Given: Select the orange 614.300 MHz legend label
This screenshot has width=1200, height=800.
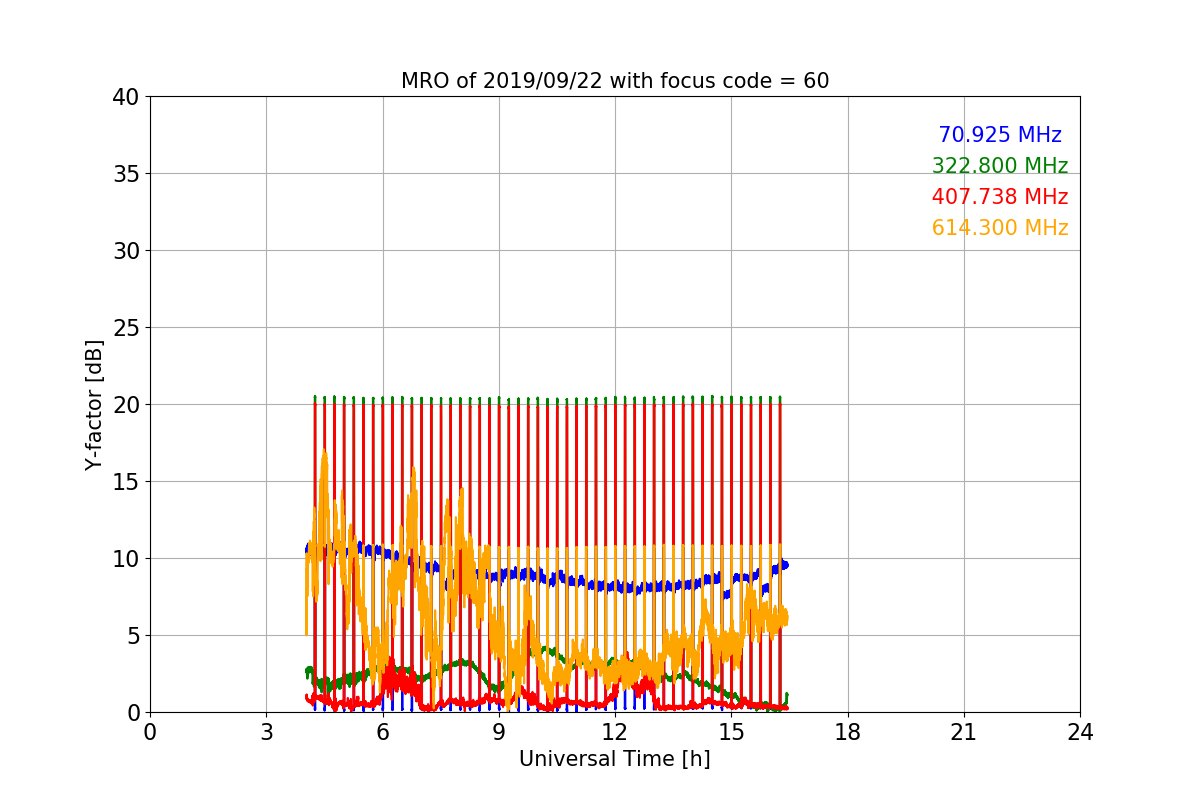Looking at the screenshot, I should pyautogui.click(x=1000, y=228).
